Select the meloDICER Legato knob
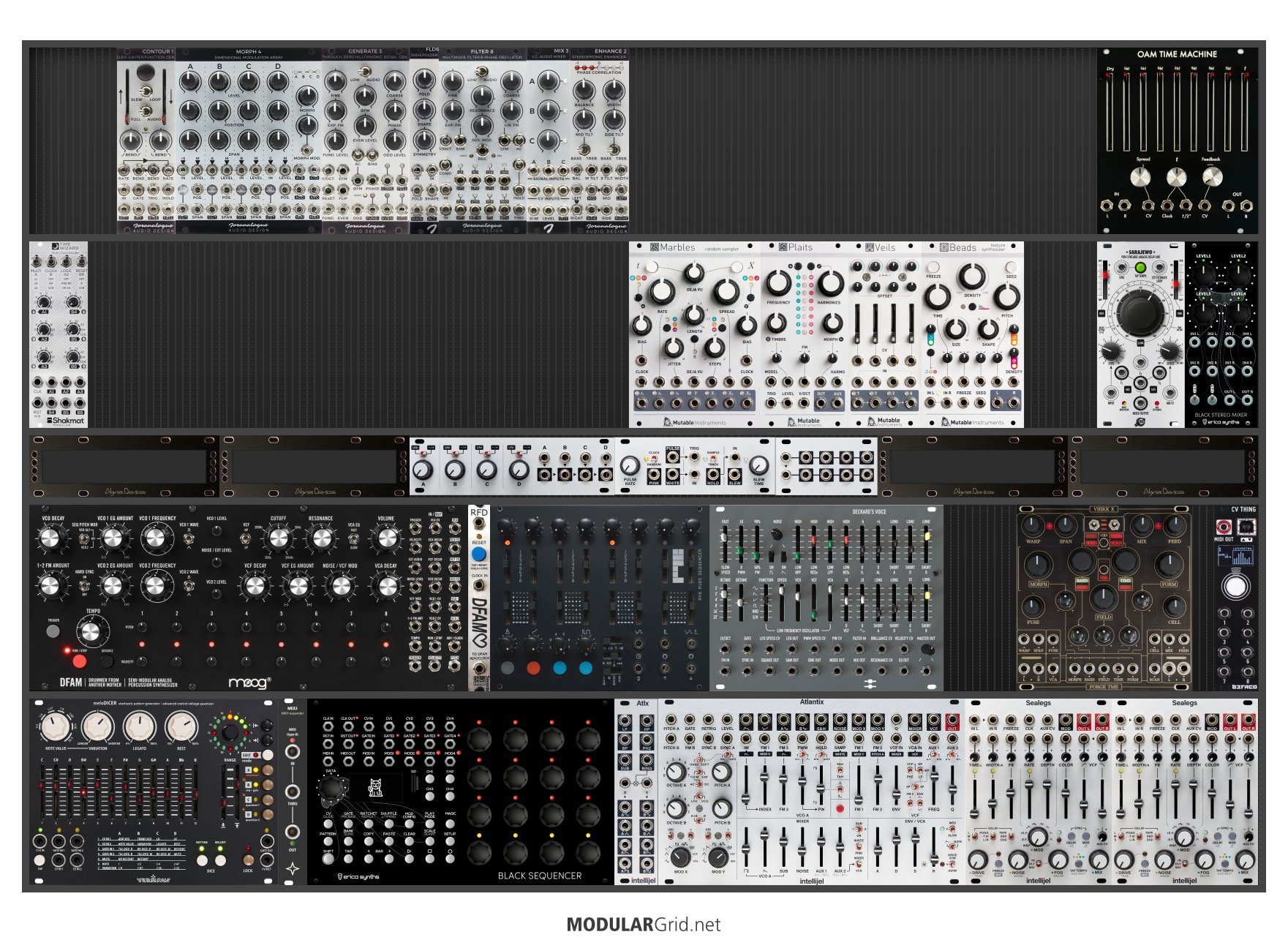The height and width of the screenshot is (940, 1288). tap(139, 727)
